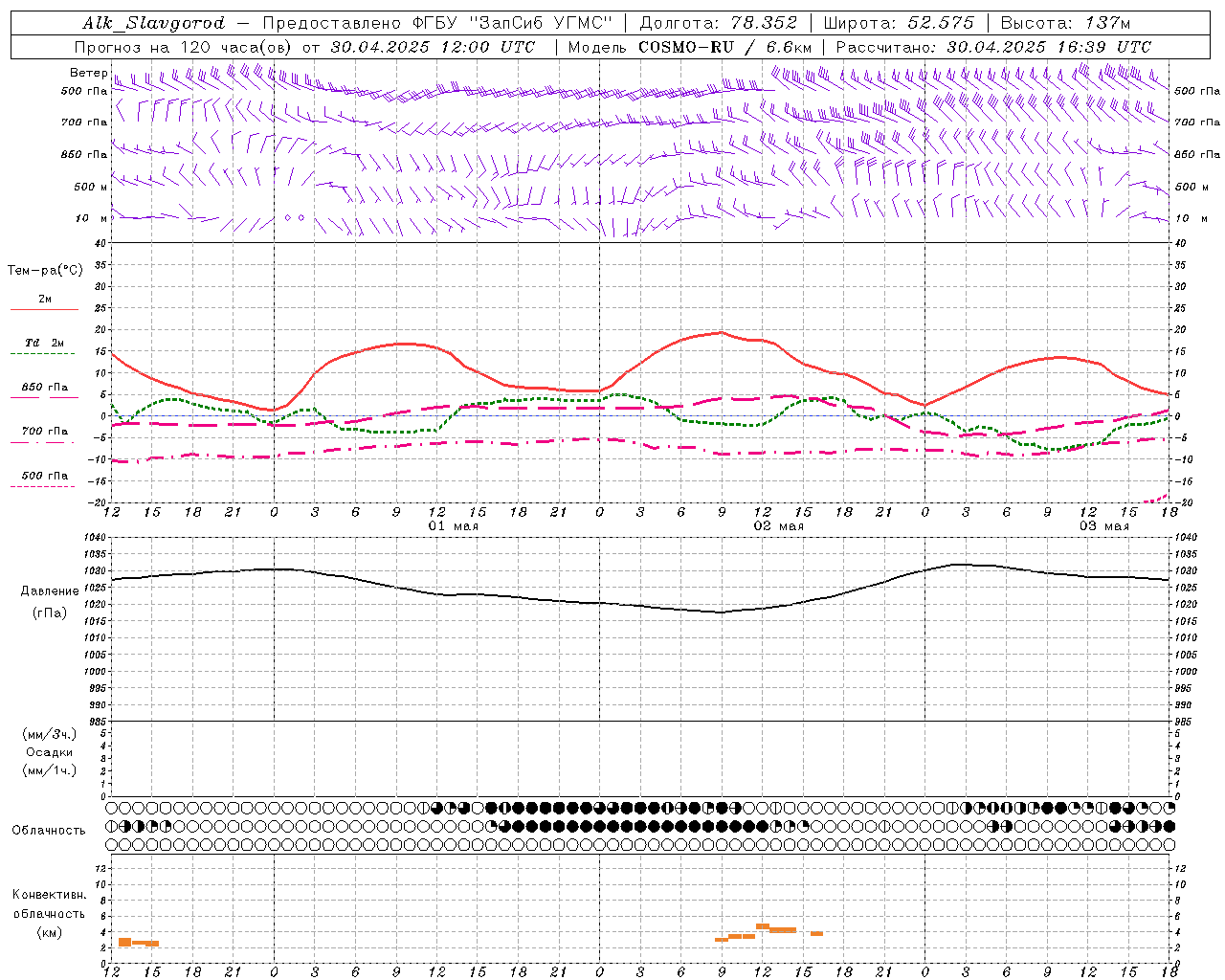Click the (гПа) unit under Давление
1225x980 pixels.
[x=50, y=613]
